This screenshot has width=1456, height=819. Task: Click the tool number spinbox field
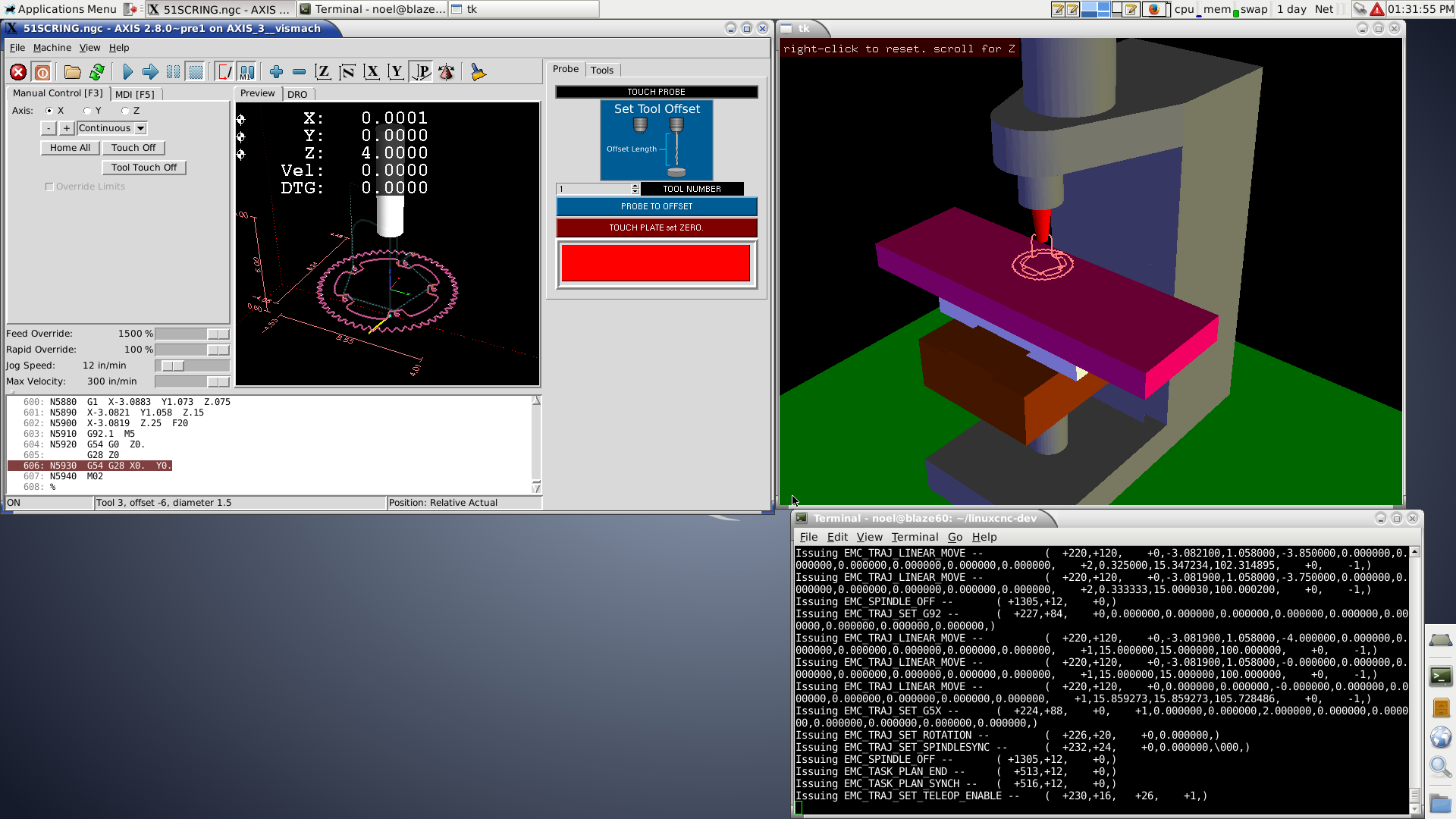tap(594, 189)
